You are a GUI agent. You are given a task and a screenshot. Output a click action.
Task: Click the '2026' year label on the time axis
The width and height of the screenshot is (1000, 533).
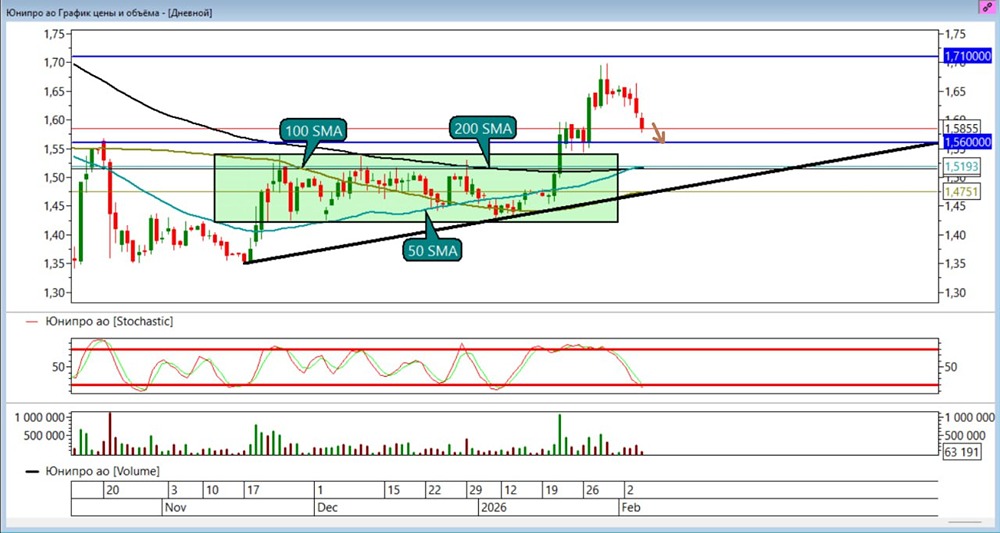pyautogui.click(x=492, y=508)
